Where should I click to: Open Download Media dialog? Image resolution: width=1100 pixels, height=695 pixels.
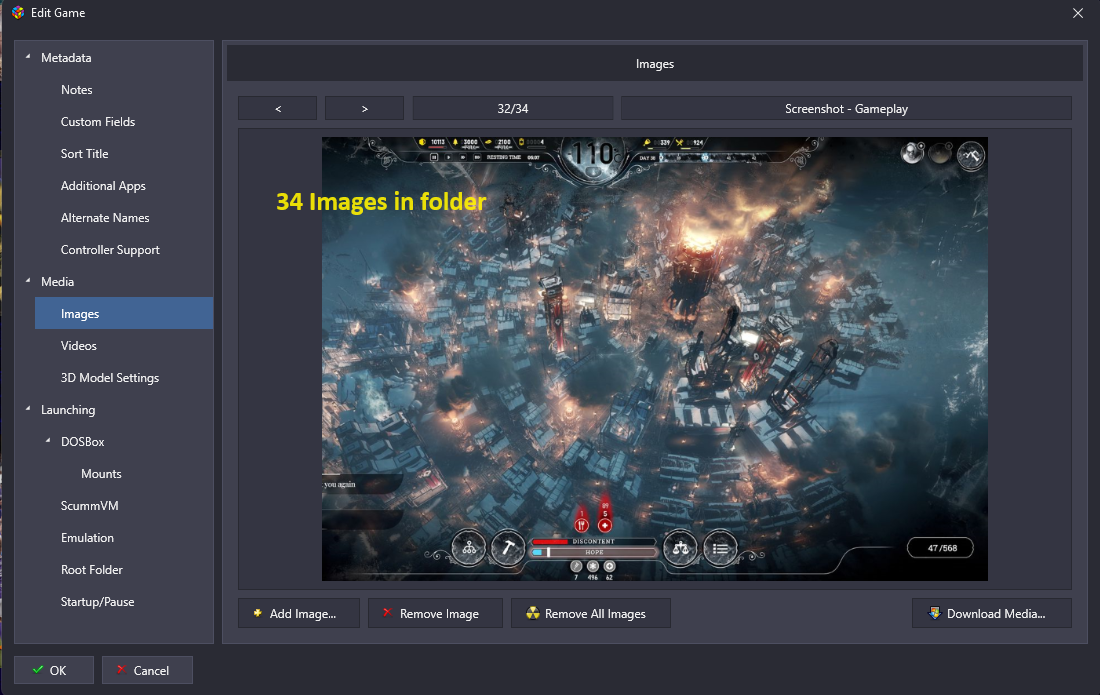pos(992,613)
